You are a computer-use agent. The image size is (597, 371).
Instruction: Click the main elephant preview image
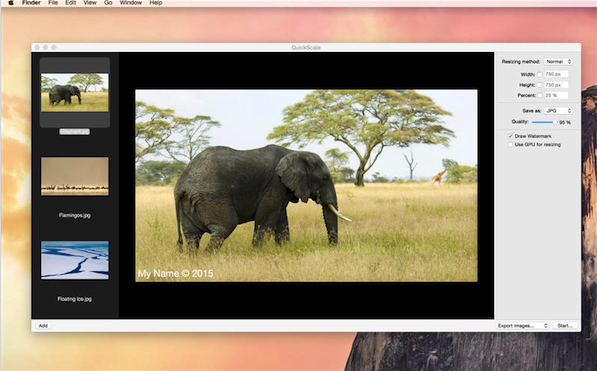(x=306, y=186)
